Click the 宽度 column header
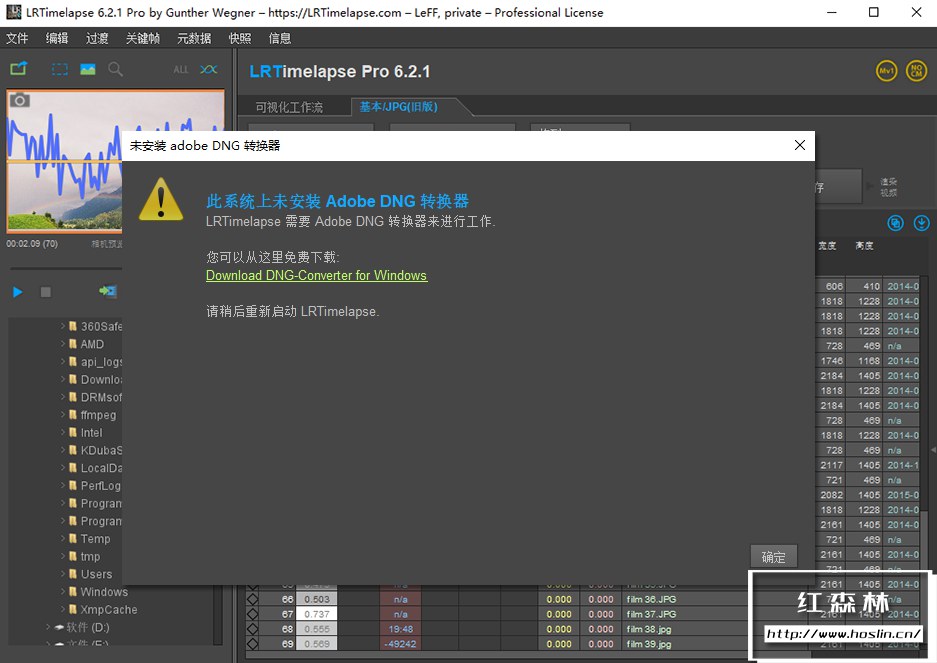The height and width of the screenshot is (663, 937). click(827, 246)
